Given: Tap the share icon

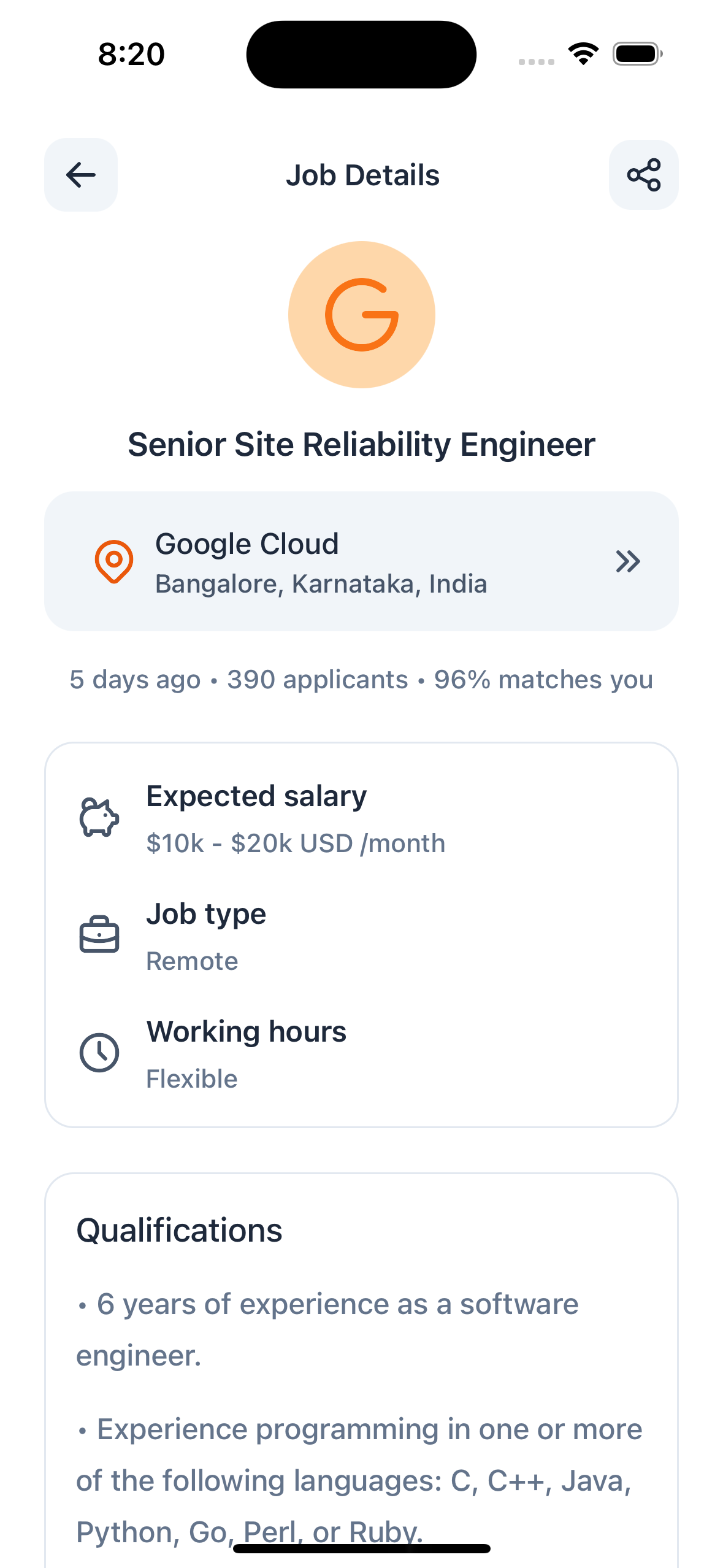Looking at the screenshot, I should (x=643, y=175).
